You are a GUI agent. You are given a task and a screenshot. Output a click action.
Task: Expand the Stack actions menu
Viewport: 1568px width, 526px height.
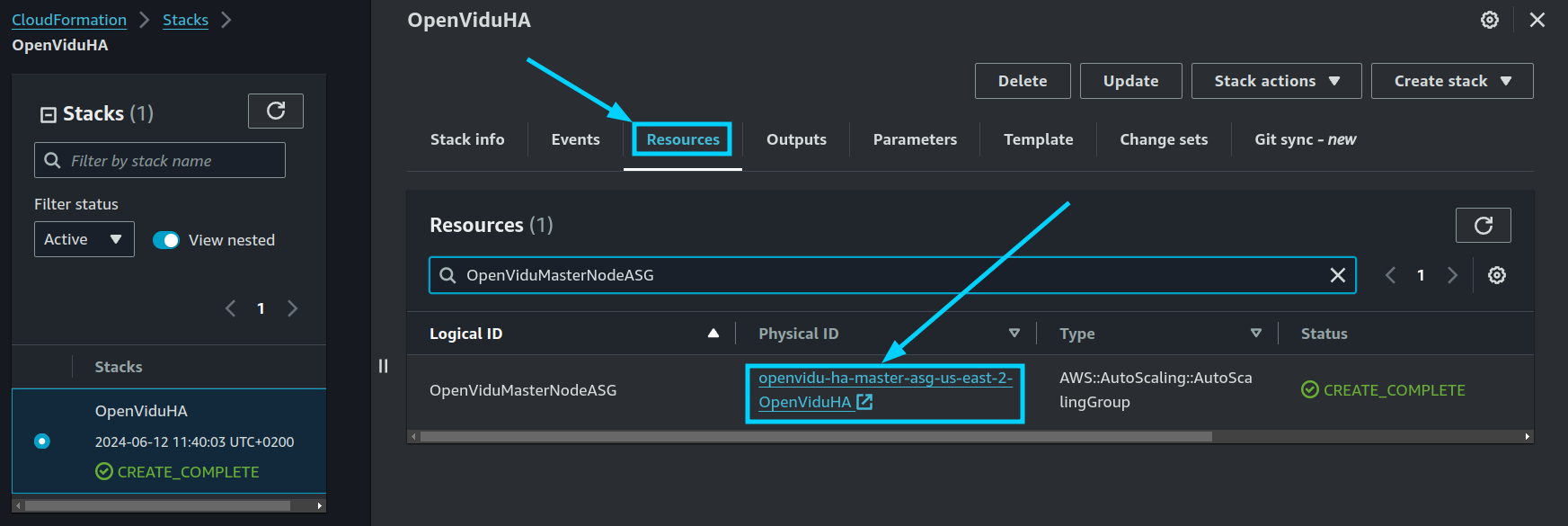click(1276, 81)
